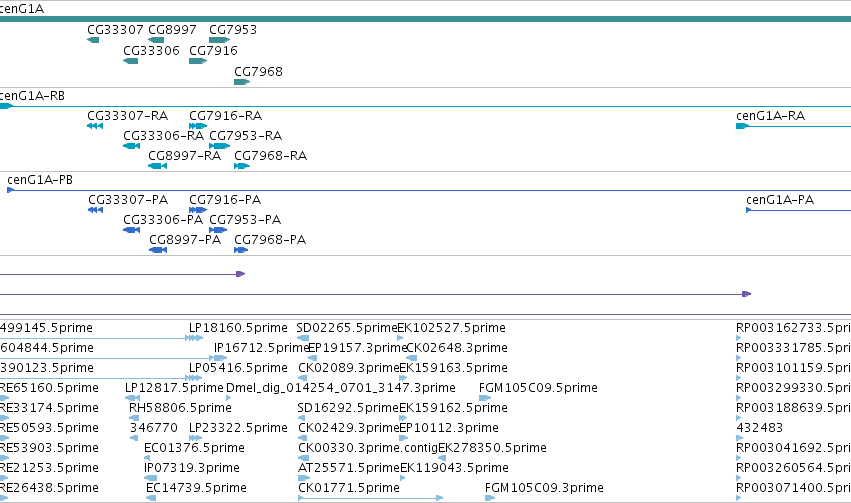Screen dimensions: 851x503
Task: Click the CG7953-PA protein glyph
Action: pos(218,230)
